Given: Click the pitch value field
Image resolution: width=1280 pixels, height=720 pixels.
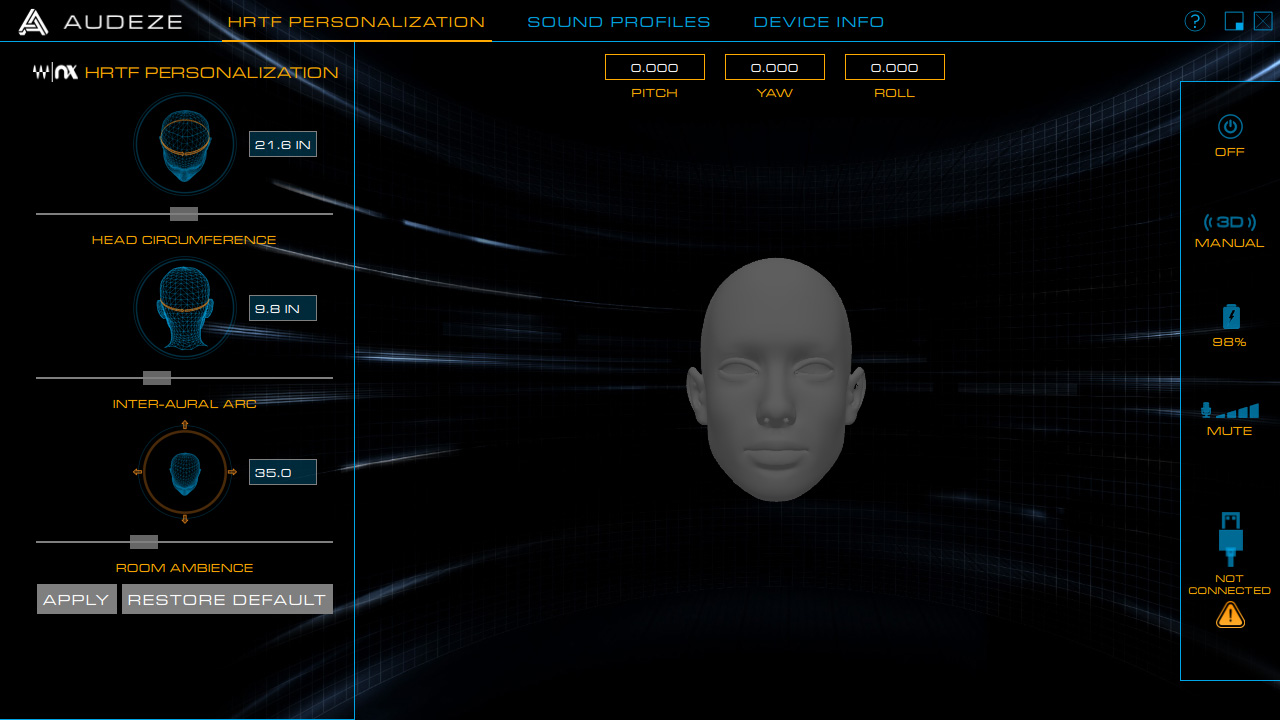Looking at the screenshot, I should pyautogui.click(x=655, y=67).
